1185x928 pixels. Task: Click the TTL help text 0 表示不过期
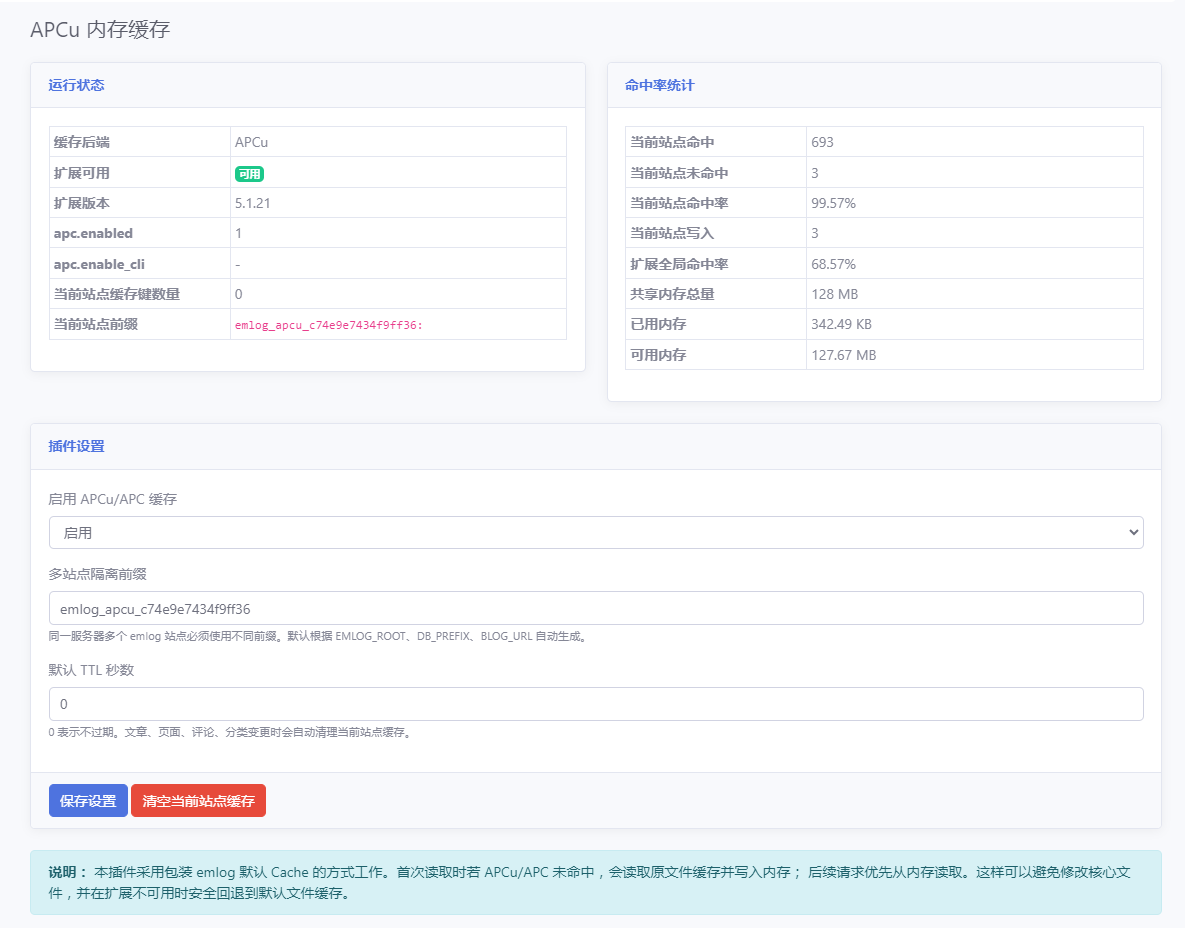tap(231, 732)
